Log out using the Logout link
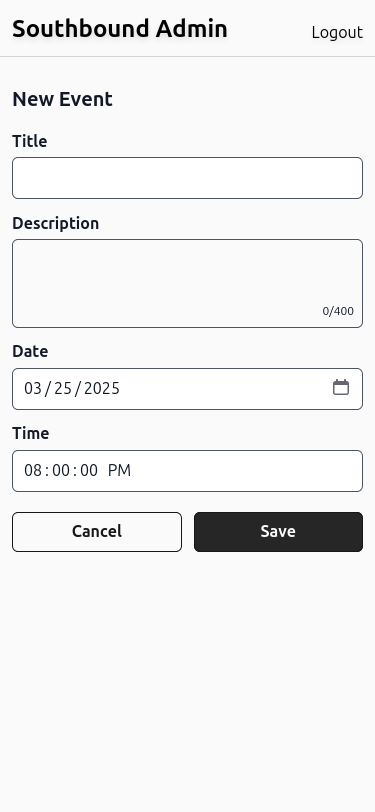This screenshot has width=375, height=812. [337, 32]
